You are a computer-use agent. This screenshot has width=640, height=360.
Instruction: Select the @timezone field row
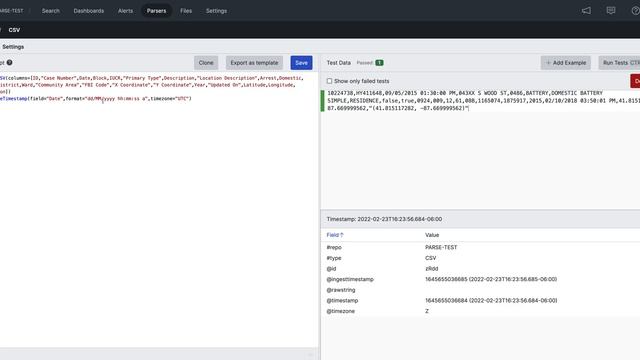pyautogui.click(x=481, y=311)
